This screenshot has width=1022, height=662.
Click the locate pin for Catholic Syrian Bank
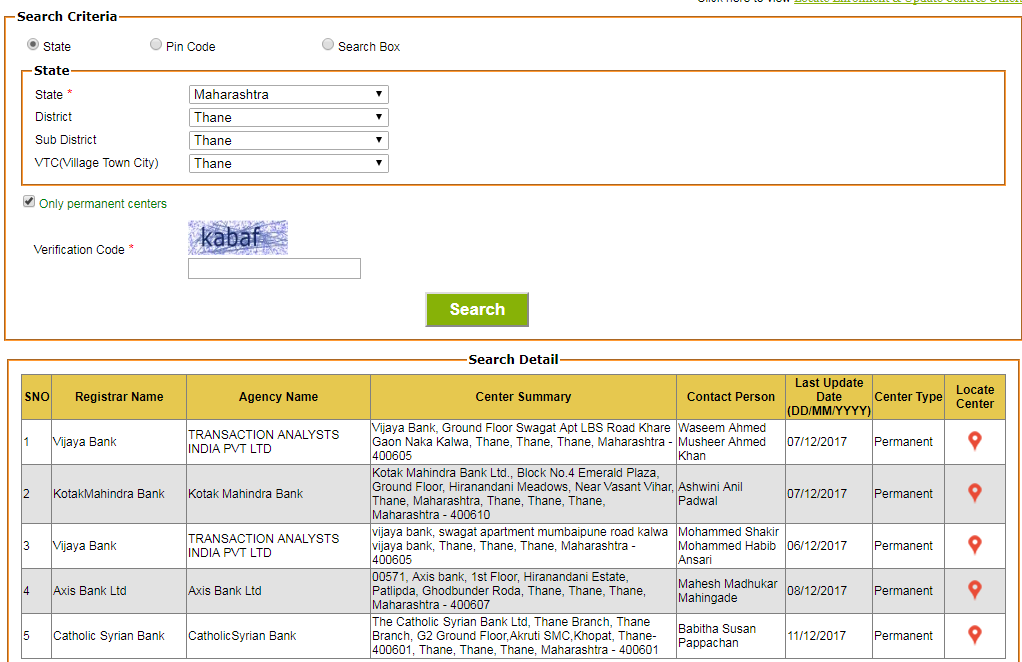click(974, 635)
